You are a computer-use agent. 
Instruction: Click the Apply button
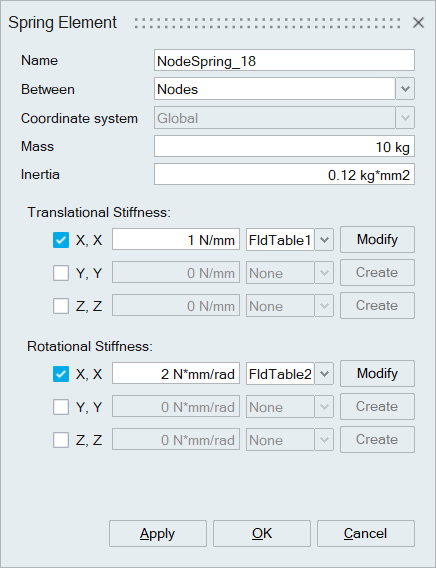tap(158, 534)
